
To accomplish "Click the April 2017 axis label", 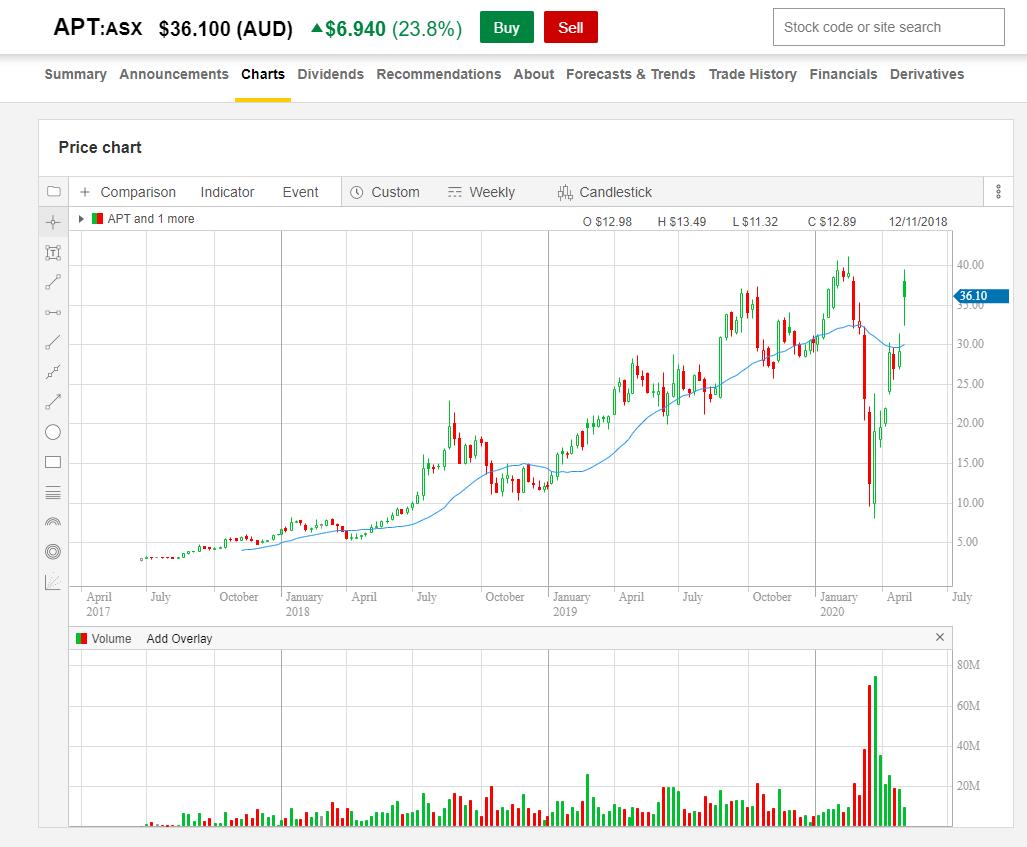I will pyautogui.click(x=99, y=604).
